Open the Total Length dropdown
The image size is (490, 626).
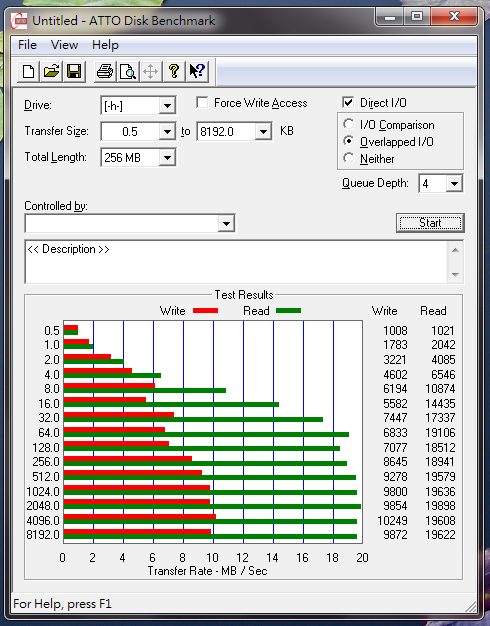pos(167,158)
